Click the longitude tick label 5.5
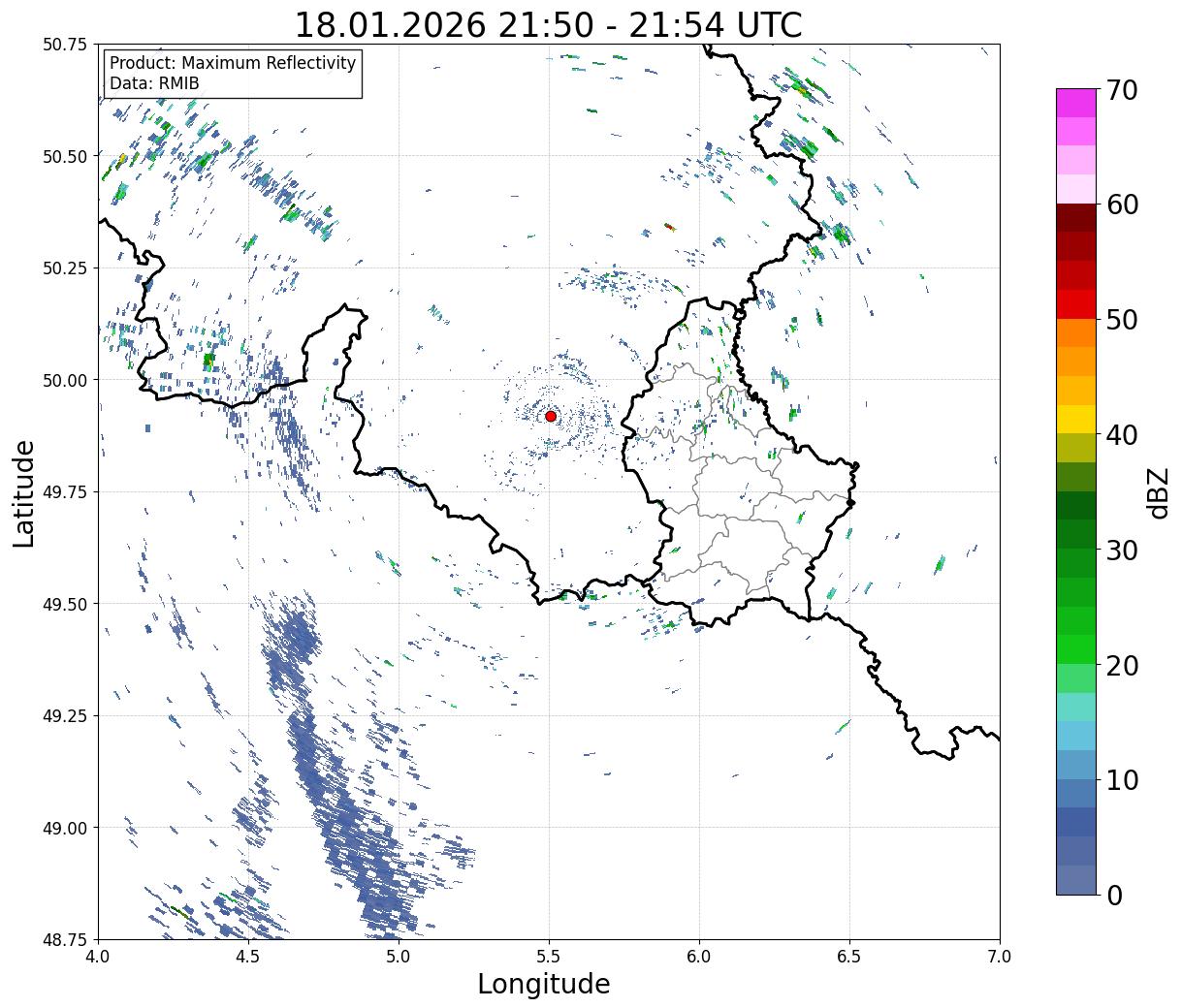The image size is (1182, 1008). (549, 957)
